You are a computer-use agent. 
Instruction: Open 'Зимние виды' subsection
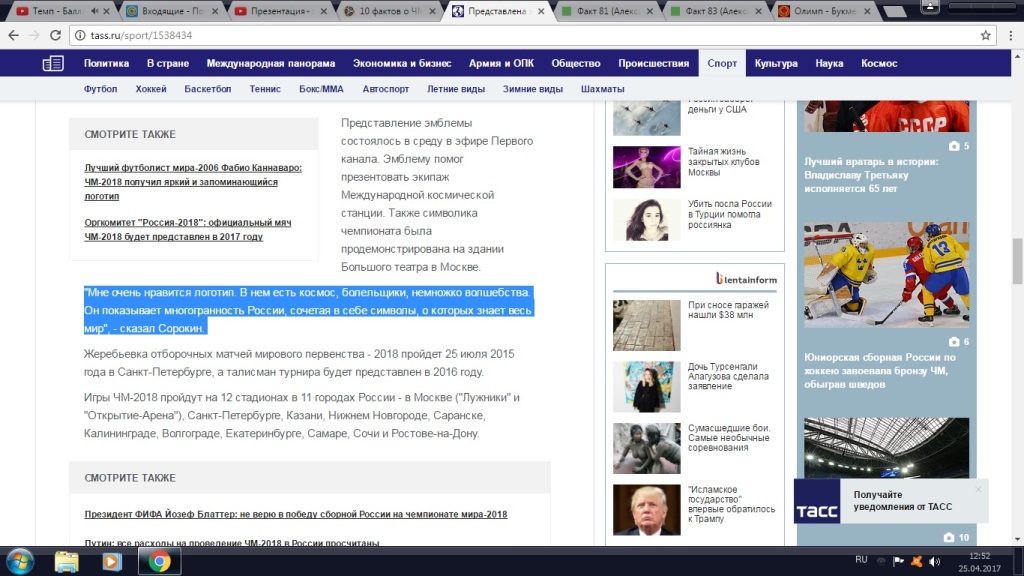533,89
